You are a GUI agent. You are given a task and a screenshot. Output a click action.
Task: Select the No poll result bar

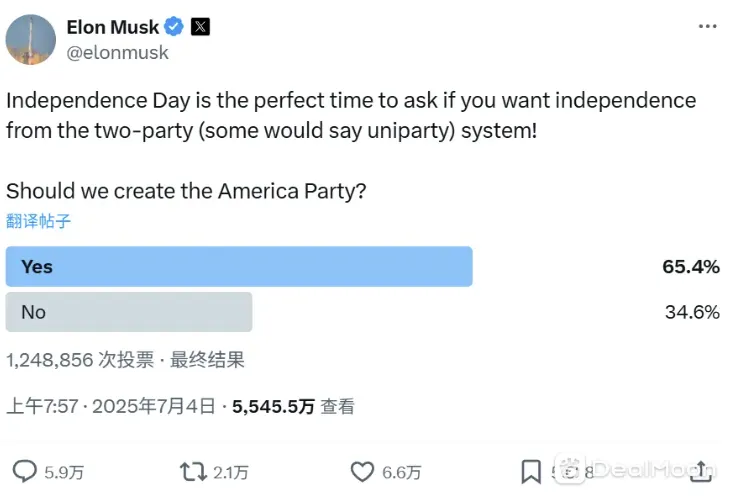tap(129, 312)
